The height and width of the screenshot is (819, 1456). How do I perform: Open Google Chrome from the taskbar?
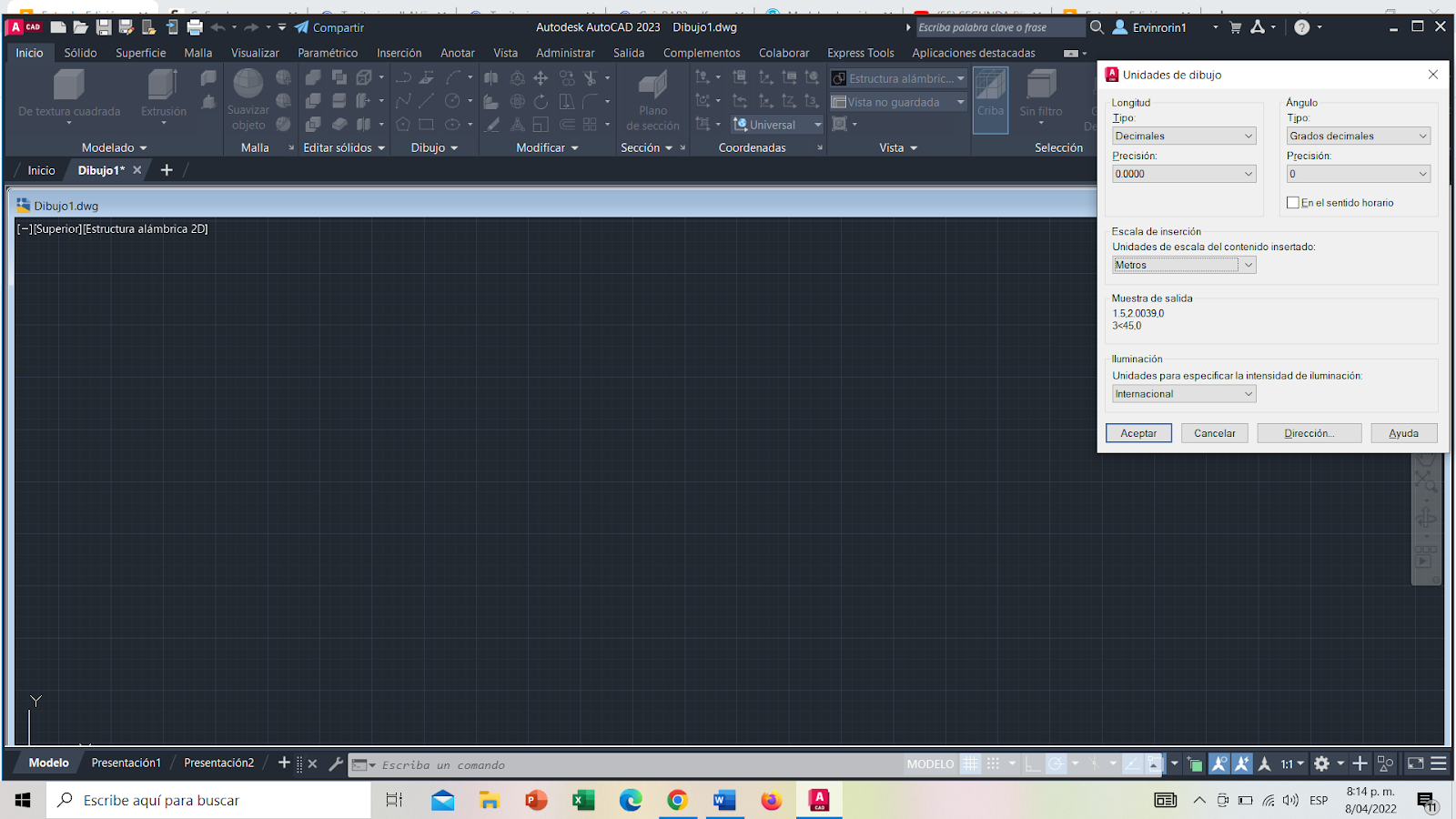tap(677, 800)
